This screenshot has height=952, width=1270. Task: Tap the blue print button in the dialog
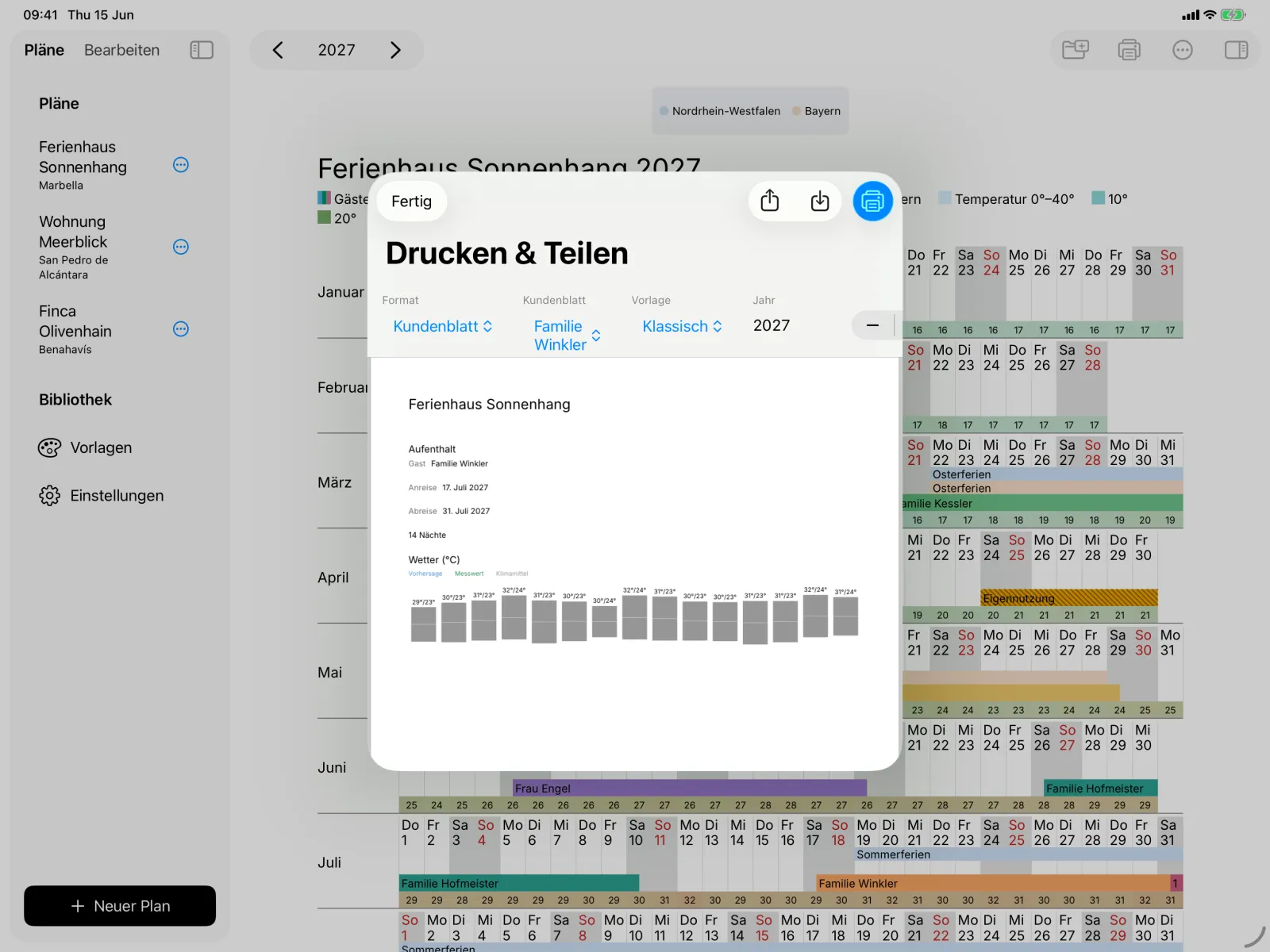(x=872, y=202)
